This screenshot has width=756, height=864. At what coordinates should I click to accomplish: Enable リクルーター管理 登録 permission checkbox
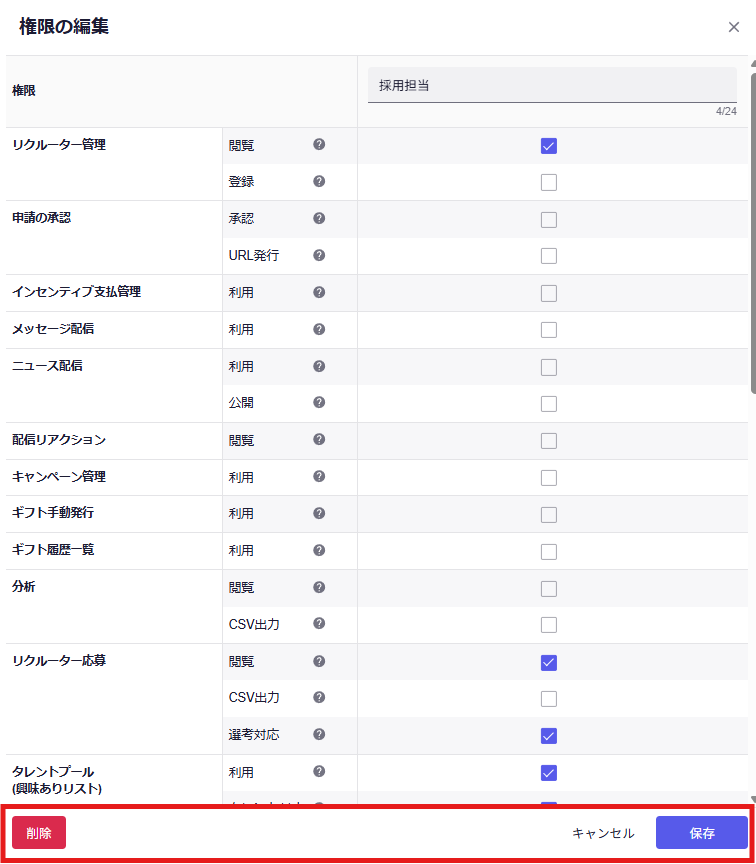click(x=548, y=183)
